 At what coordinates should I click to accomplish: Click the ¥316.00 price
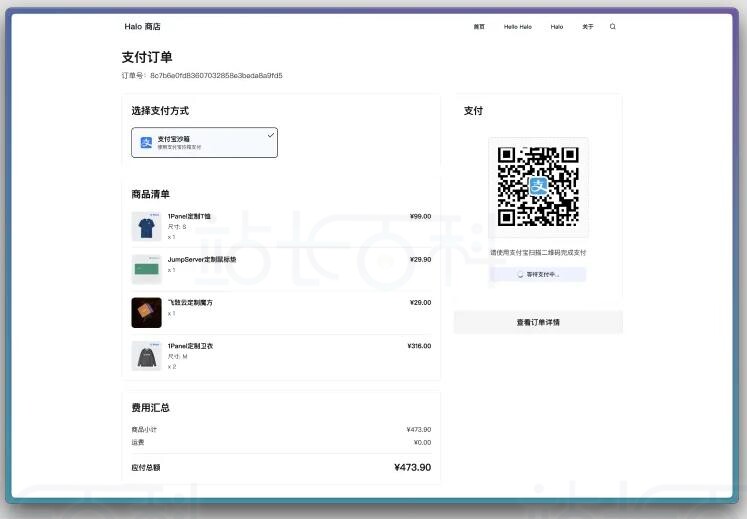coord(419,346)
